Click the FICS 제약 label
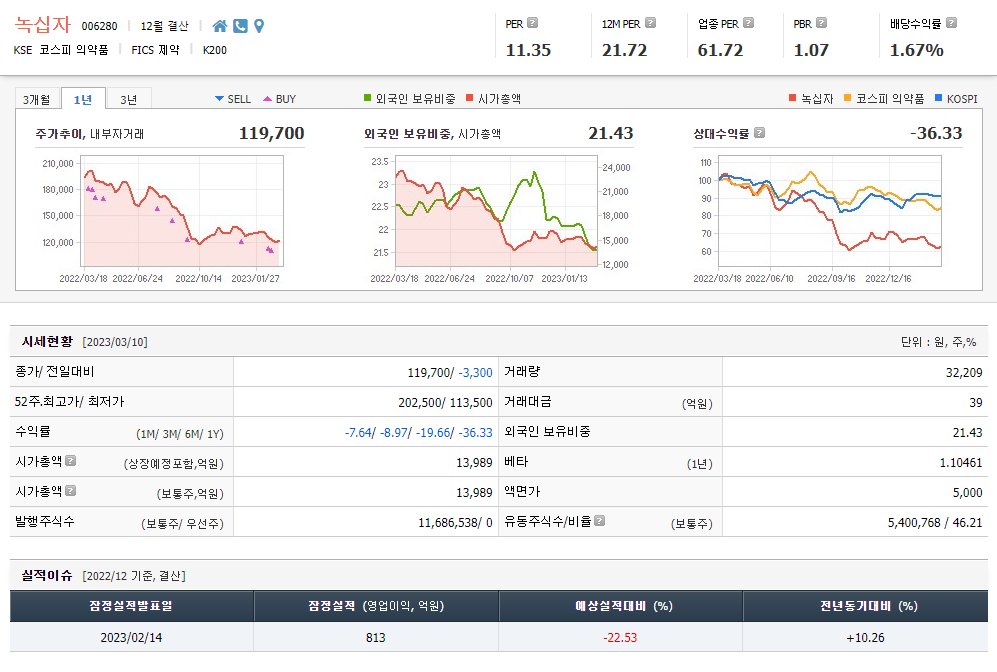Viewport: 997px width, 672px height. [x=155, y=50]
